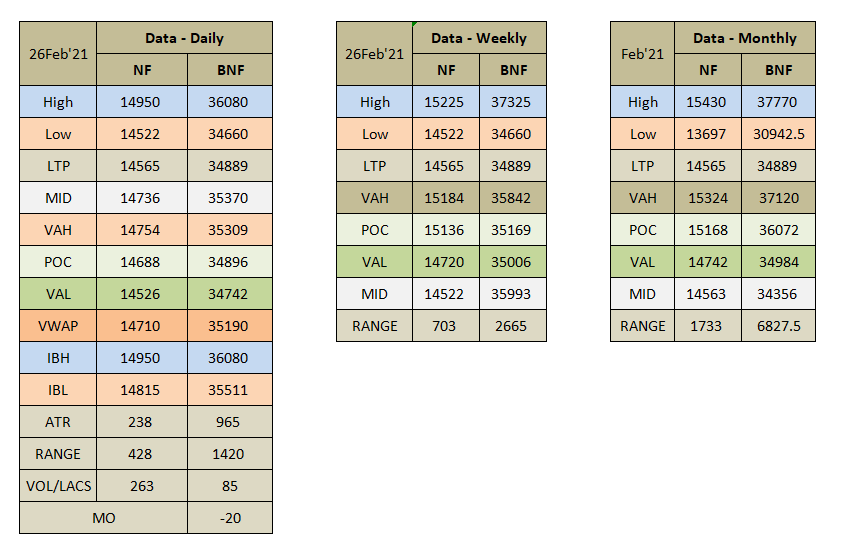
Task: Select the Weekly VAH BNF value 35842
Action: pos(512,198)
